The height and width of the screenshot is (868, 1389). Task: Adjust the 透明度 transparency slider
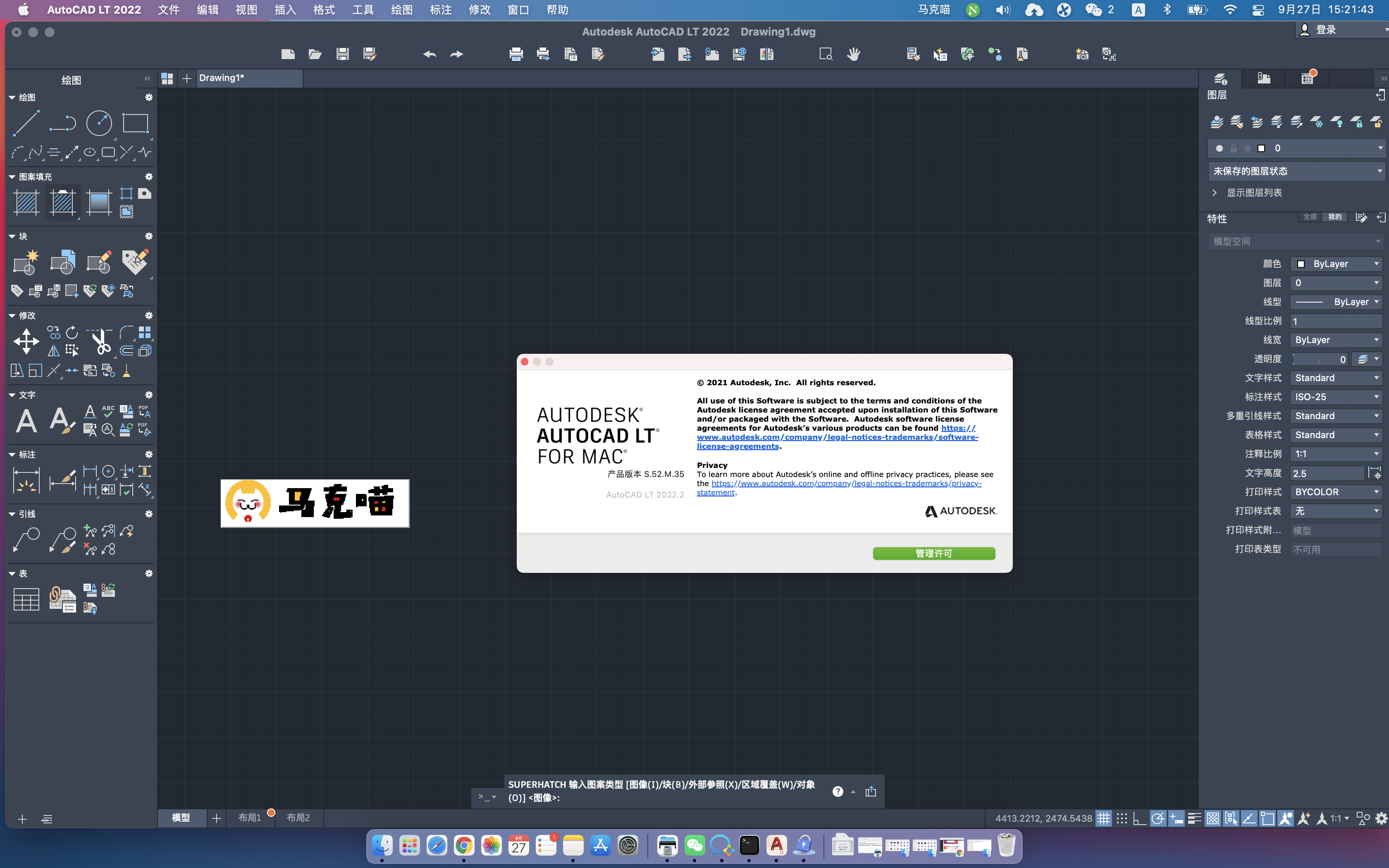coord(1318,359)
